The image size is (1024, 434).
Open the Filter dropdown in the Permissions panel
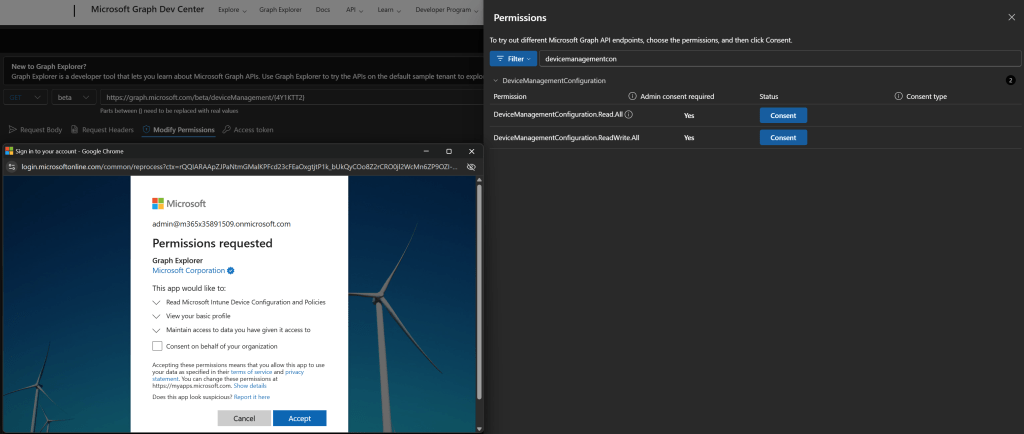click(x=512, y=59)
